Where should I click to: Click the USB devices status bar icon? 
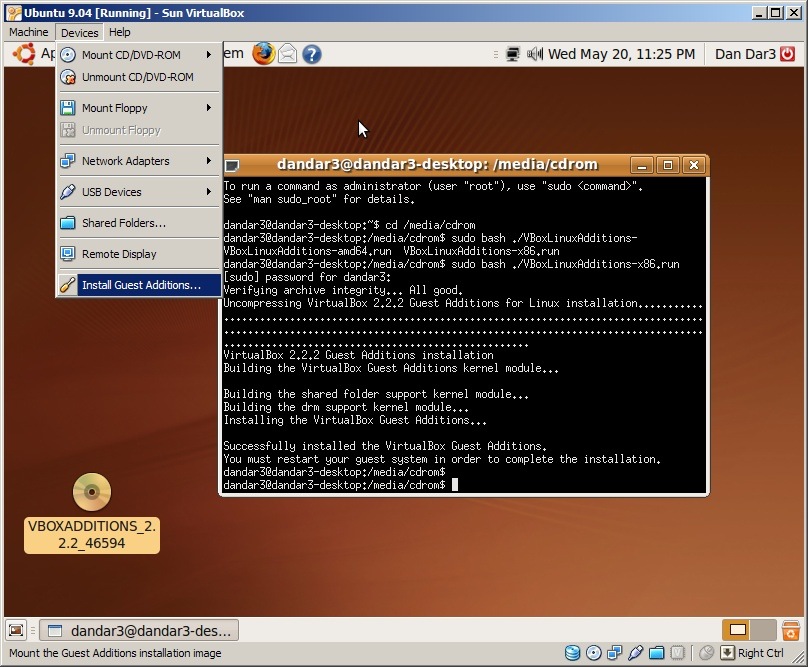(634, 653)
